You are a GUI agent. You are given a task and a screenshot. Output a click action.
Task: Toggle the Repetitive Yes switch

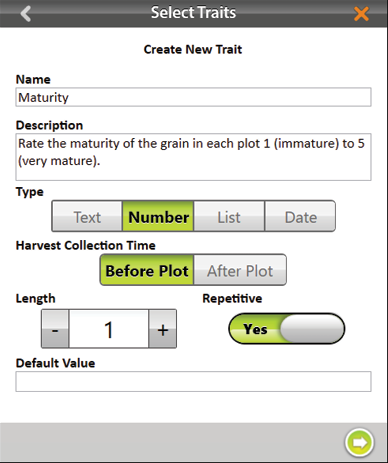pos(287,329)
